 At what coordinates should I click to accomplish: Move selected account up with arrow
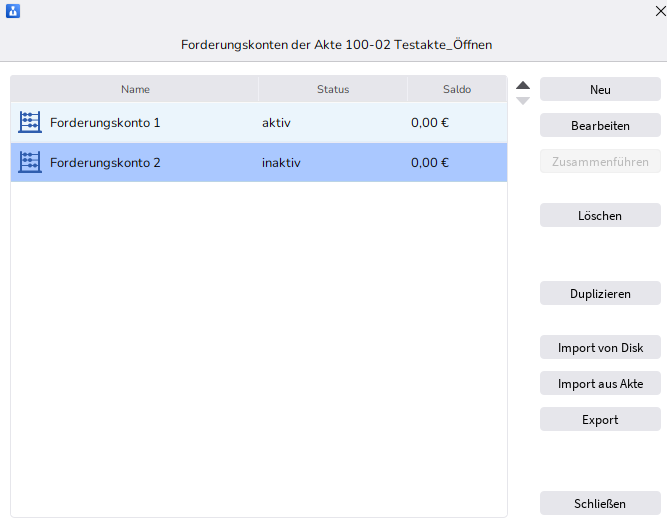(523, 86)
